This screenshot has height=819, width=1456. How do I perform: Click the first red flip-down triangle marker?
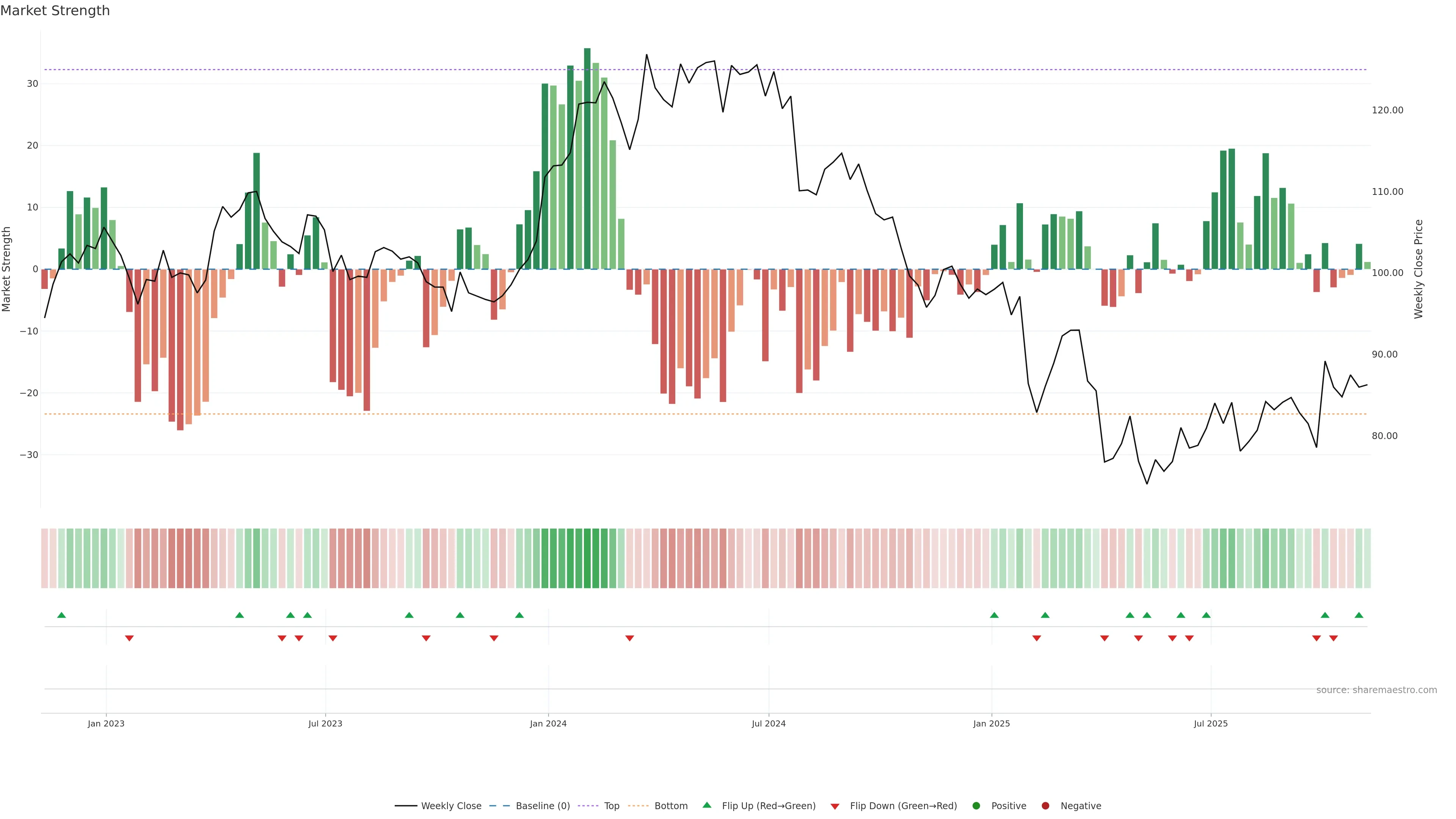pyautogui.click(x=129, y=638)
